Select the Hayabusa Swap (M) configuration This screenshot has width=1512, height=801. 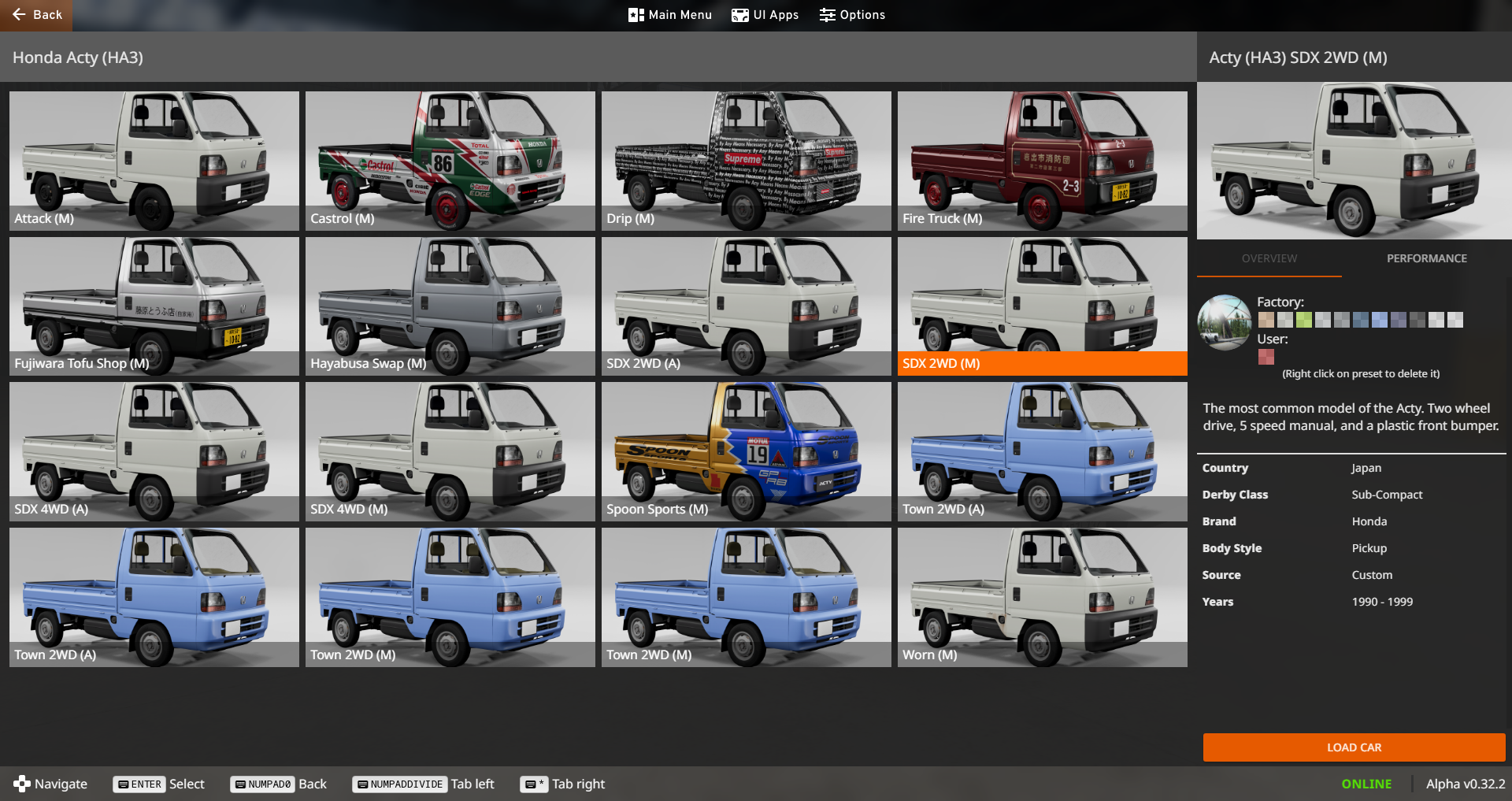coord(450,306)
